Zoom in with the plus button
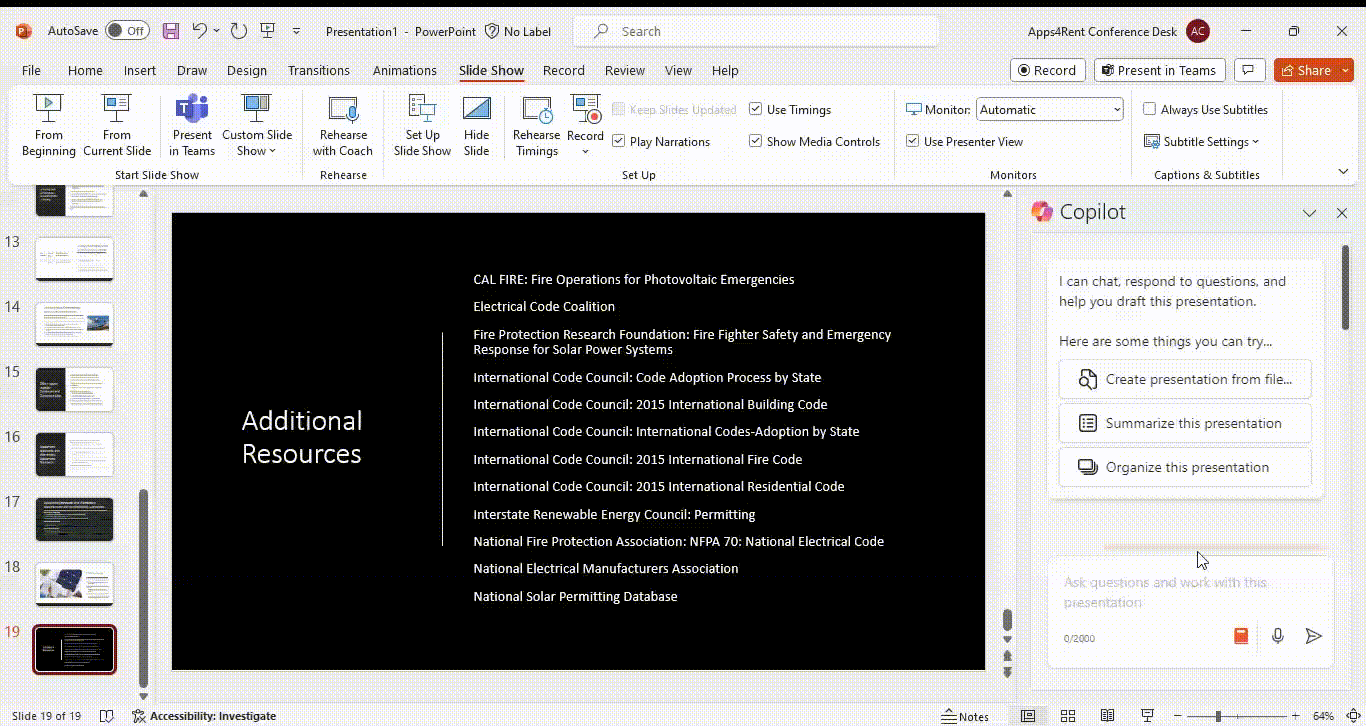Image resolution: width=1366 pixels, height=726 pixels. pos(1295,716)
